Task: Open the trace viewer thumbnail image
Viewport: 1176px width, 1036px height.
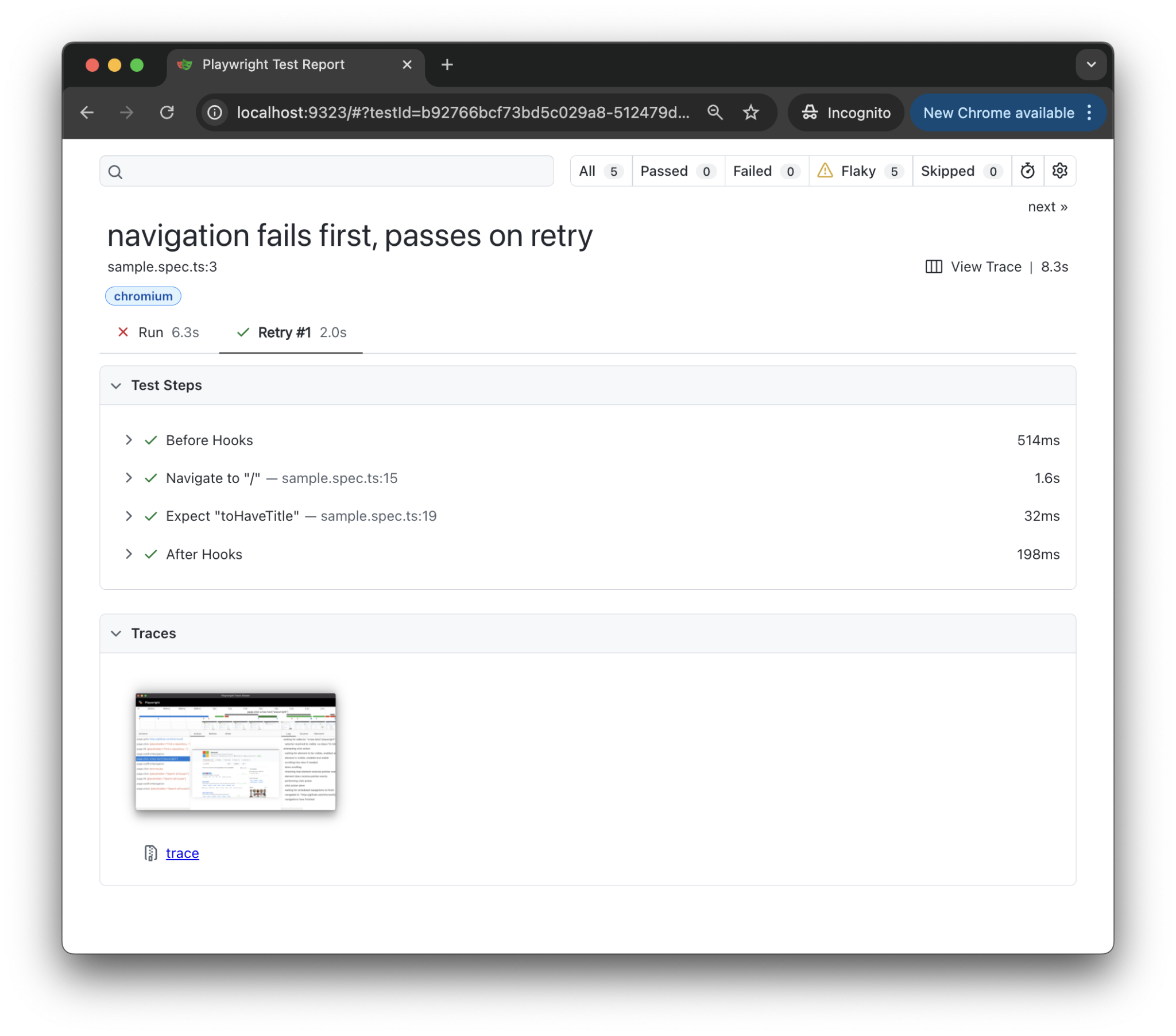Action: click(235, 752)
